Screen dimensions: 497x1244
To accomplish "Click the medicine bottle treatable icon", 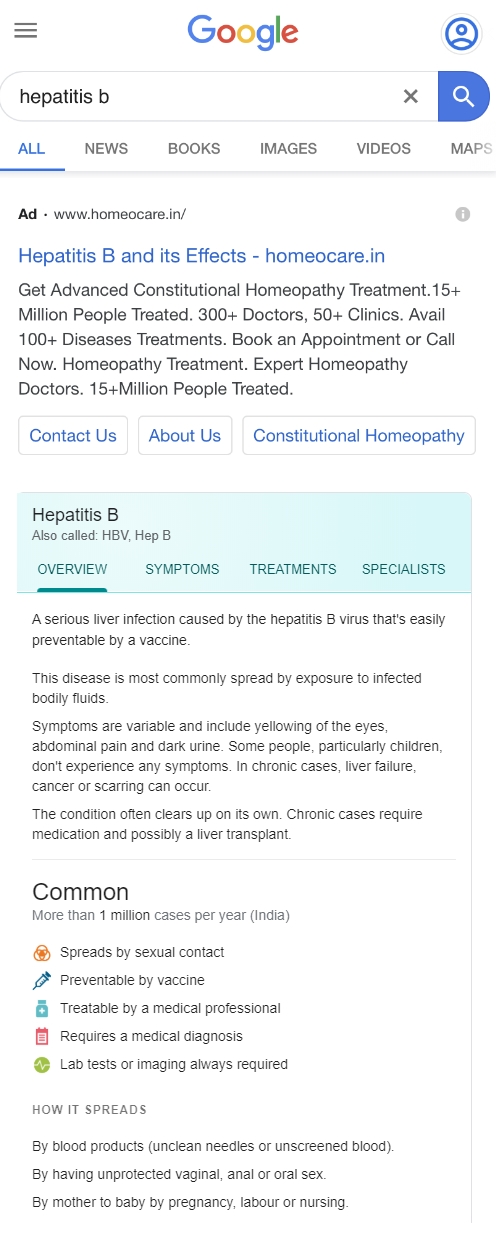I will point(41,1009).
